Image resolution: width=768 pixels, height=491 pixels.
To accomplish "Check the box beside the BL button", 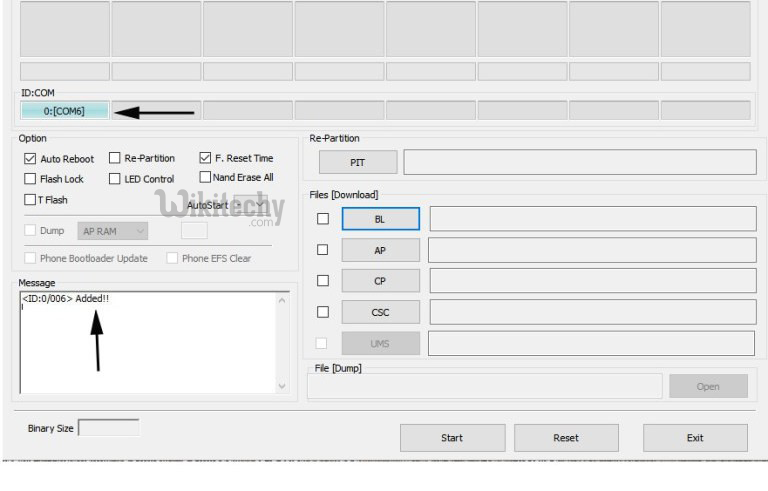I will pyautogui.click(x=322, y=219).
